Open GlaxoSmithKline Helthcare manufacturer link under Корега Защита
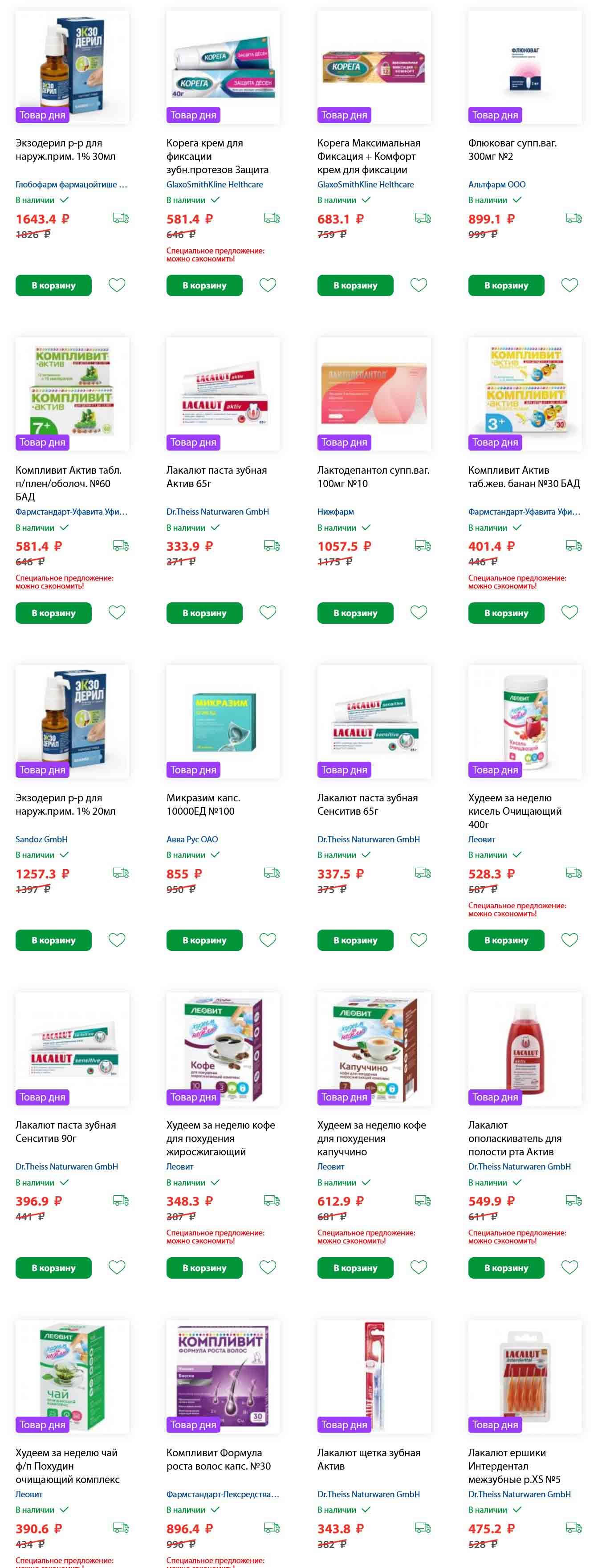 pos(215,184)
